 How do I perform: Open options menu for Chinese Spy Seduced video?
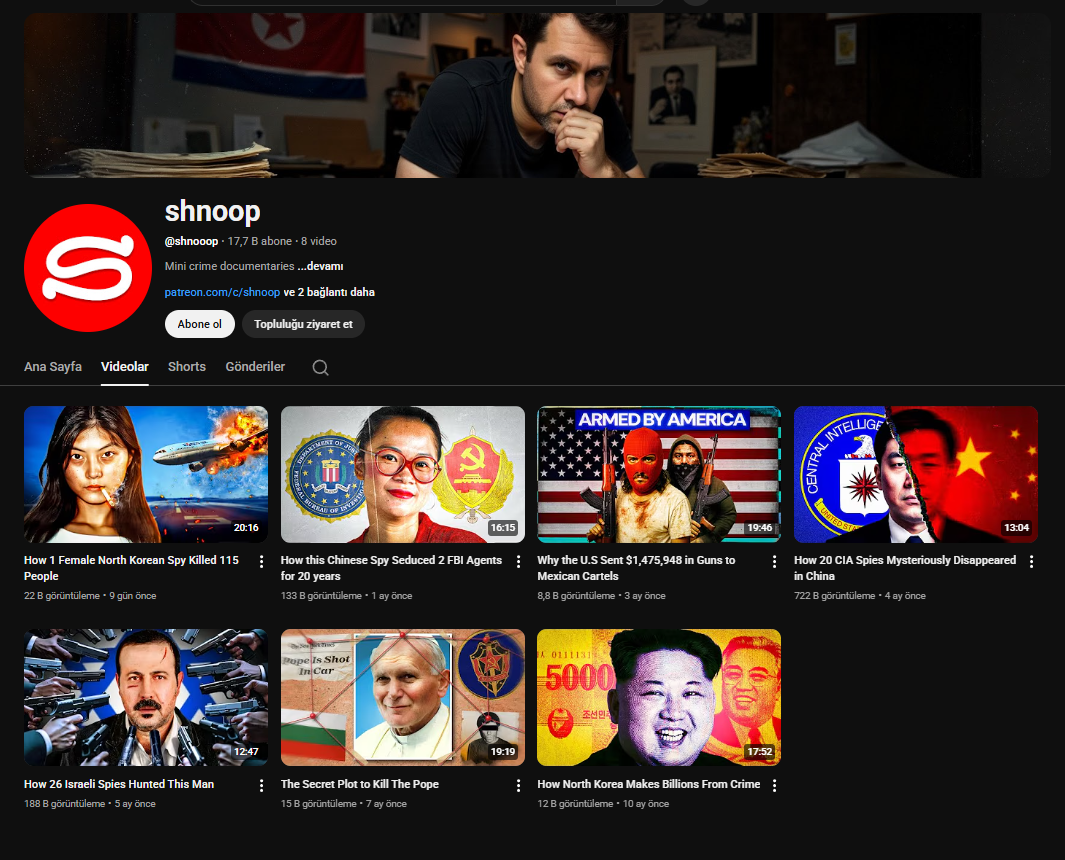point(518,562)
